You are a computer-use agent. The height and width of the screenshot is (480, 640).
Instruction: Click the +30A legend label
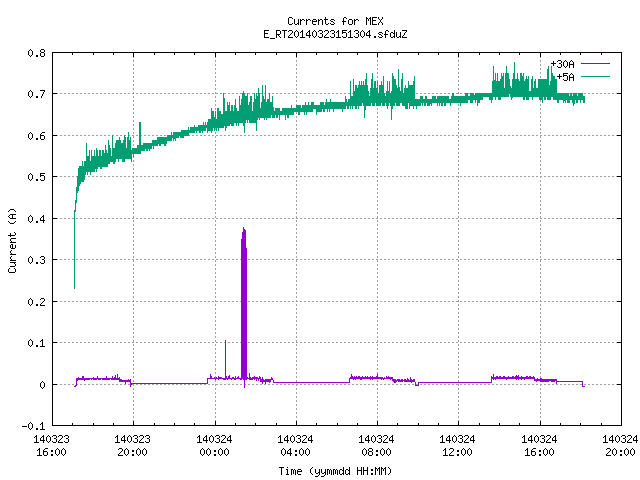click(x=562, y=64)
